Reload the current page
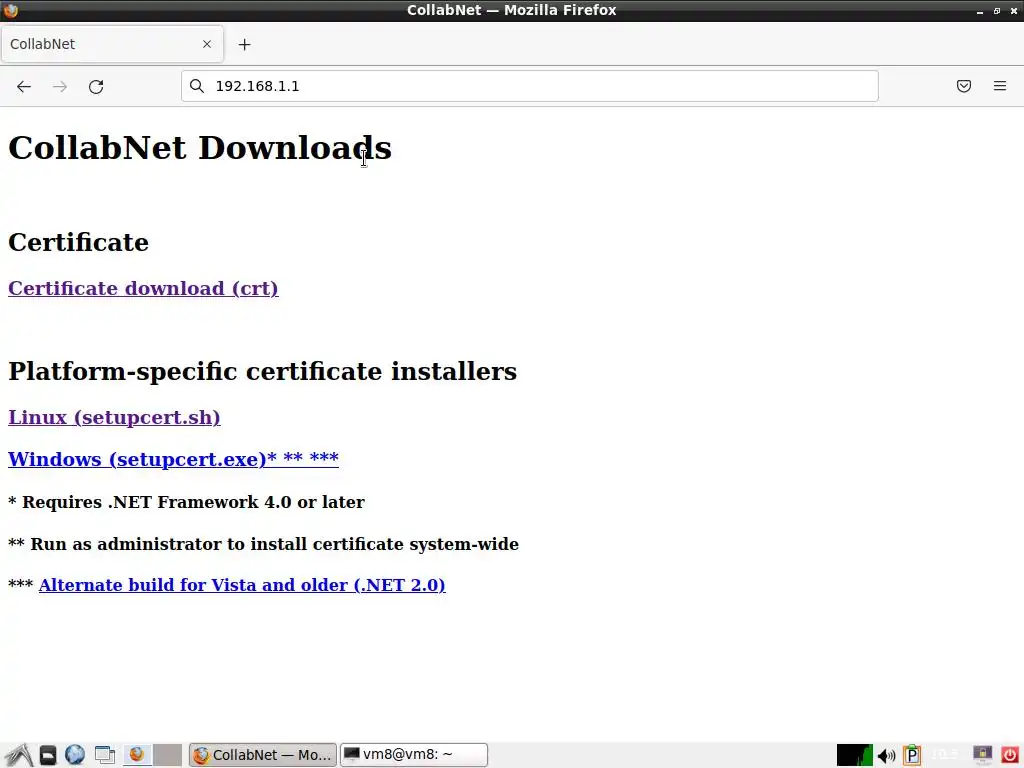This screenshot has width=1024, height=768. pyautogui.click(x=96, y=86)
